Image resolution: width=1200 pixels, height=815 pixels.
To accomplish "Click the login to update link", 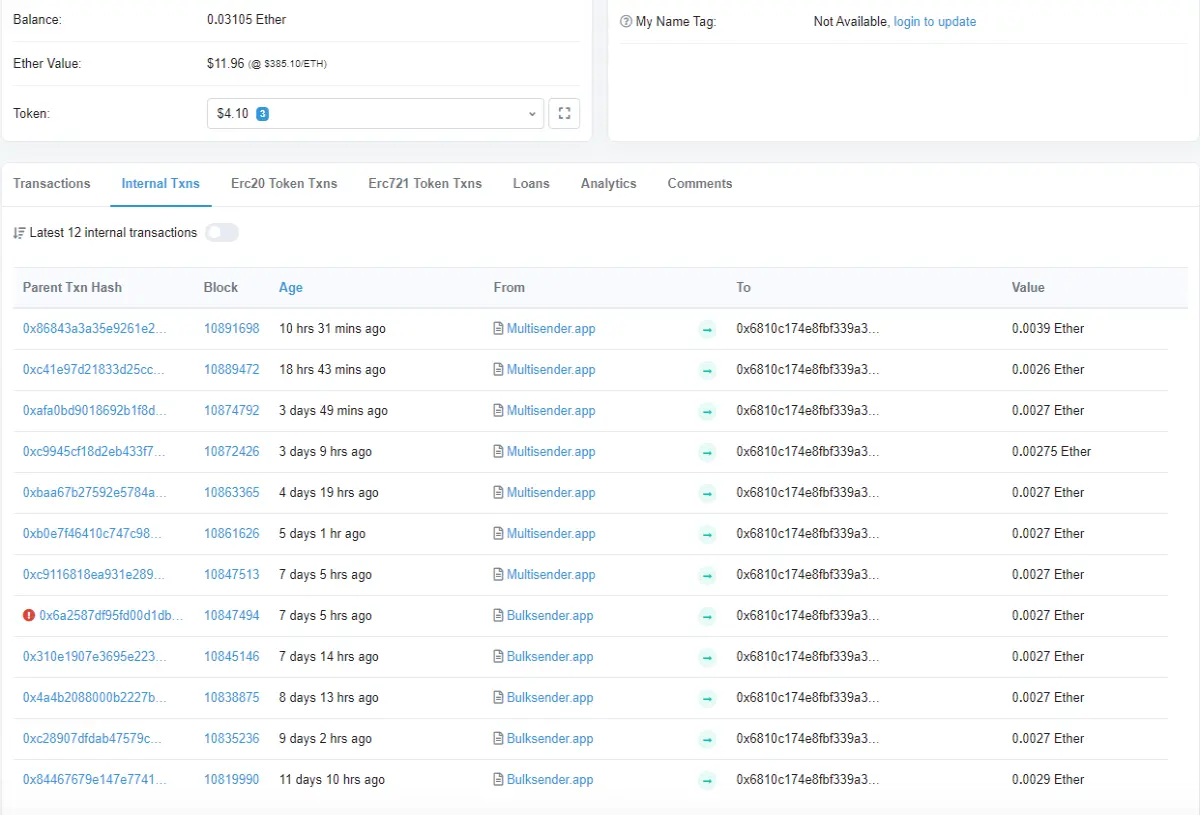I will pyautogui.click(x=935, y=22).
